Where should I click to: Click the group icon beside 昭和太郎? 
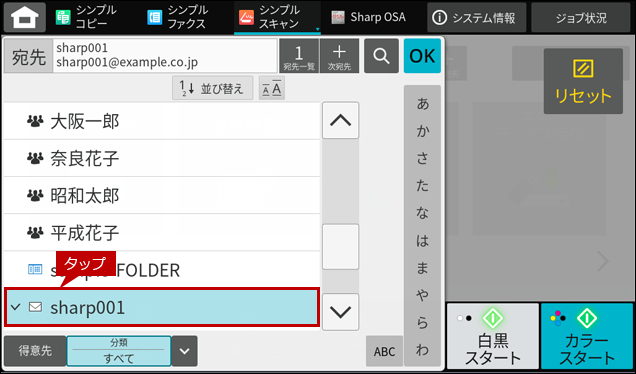(x=35, y=196)
